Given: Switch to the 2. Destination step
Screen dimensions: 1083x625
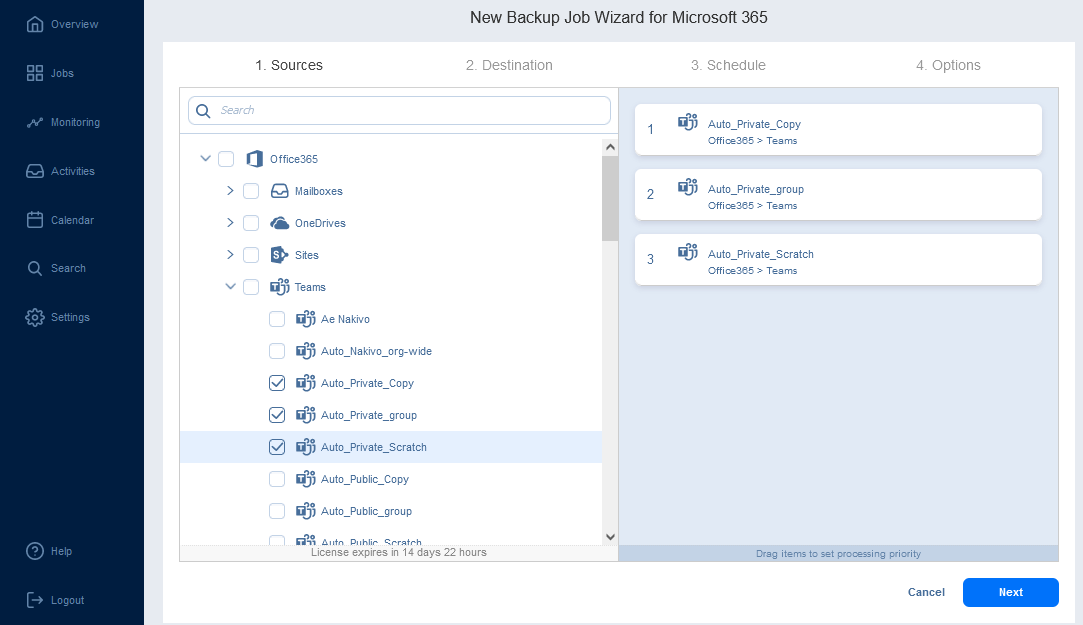Looking at the screenshot, I should [509, 65].
